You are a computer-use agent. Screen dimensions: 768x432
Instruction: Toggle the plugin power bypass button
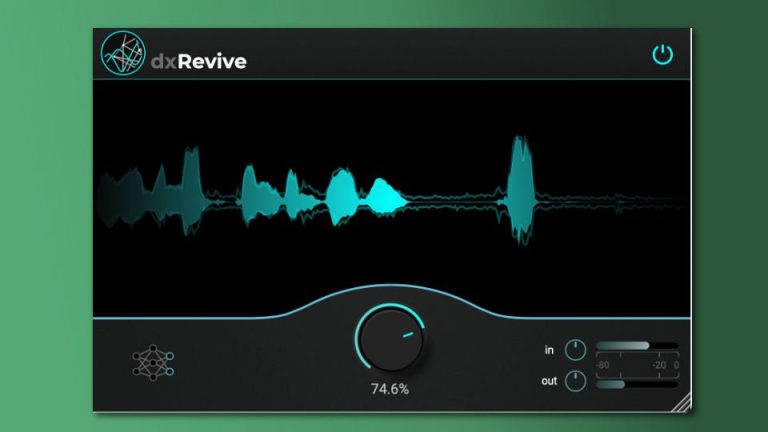[x=662, y=54]
